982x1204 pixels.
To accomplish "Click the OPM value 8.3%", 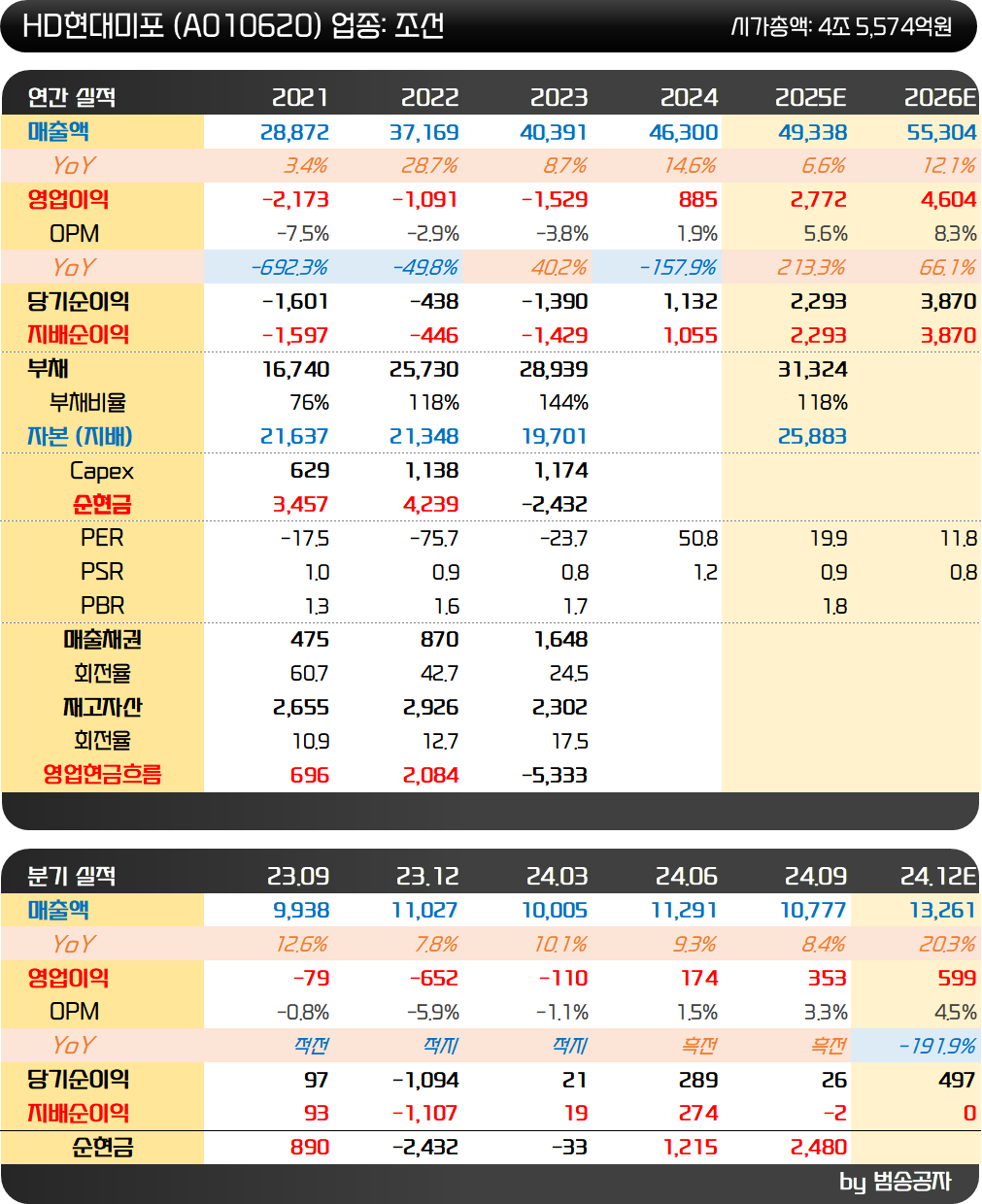I will tap(955, 234).
